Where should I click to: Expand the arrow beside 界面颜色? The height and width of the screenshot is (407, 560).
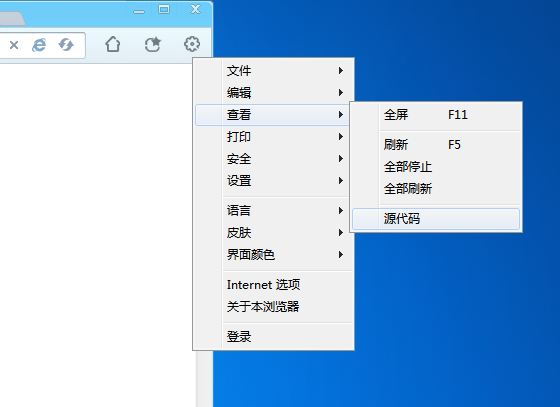(x=341, y=255)
